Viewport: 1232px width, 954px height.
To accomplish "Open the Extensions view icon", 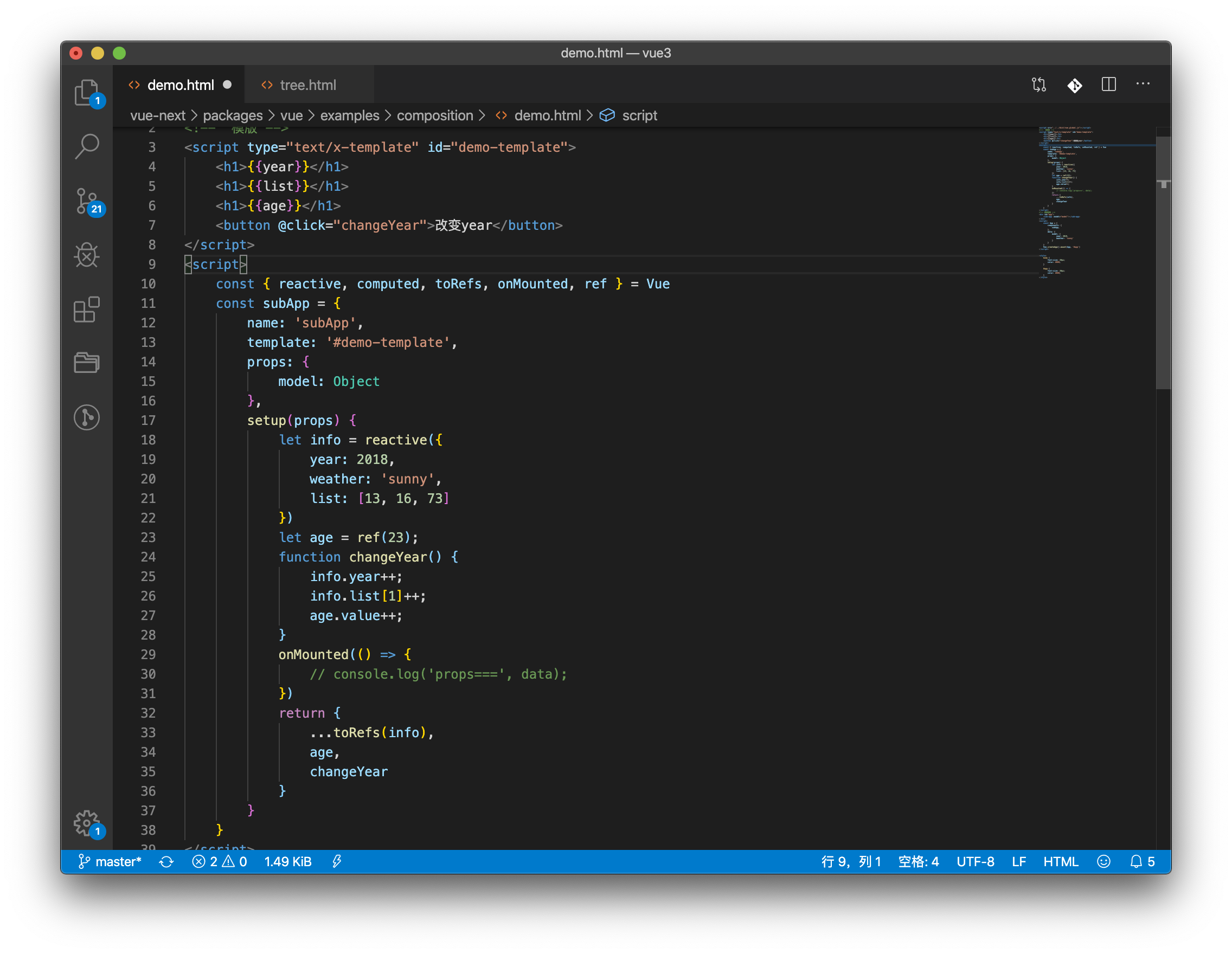I will 86,310.
